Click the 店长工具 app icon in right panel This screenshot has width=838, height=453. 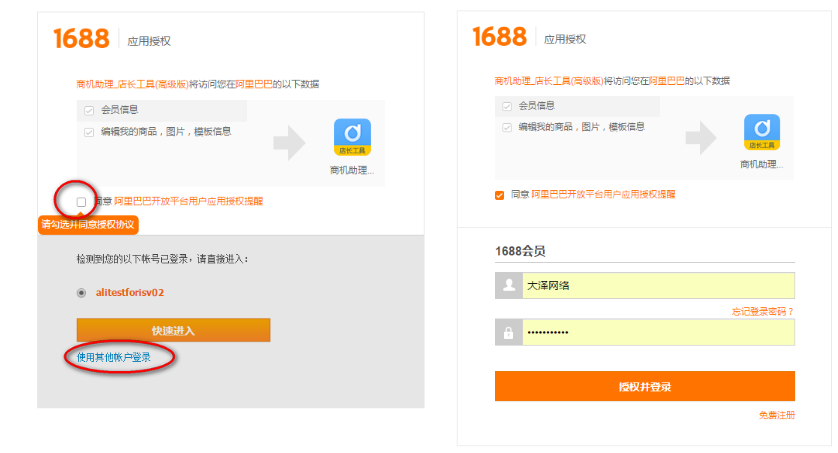pos(762,132)
